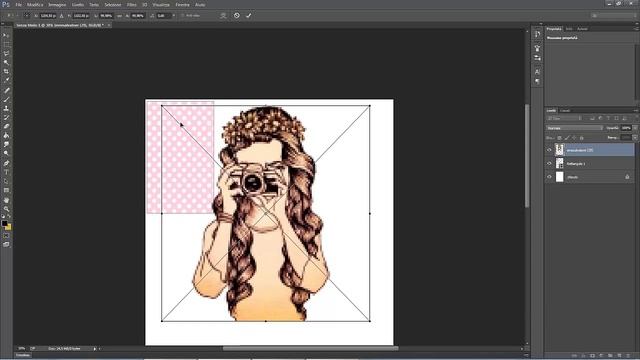Toggle lock transparent pixels
The height and width of the screenshot is (360, 640).
tap(559, 138)
